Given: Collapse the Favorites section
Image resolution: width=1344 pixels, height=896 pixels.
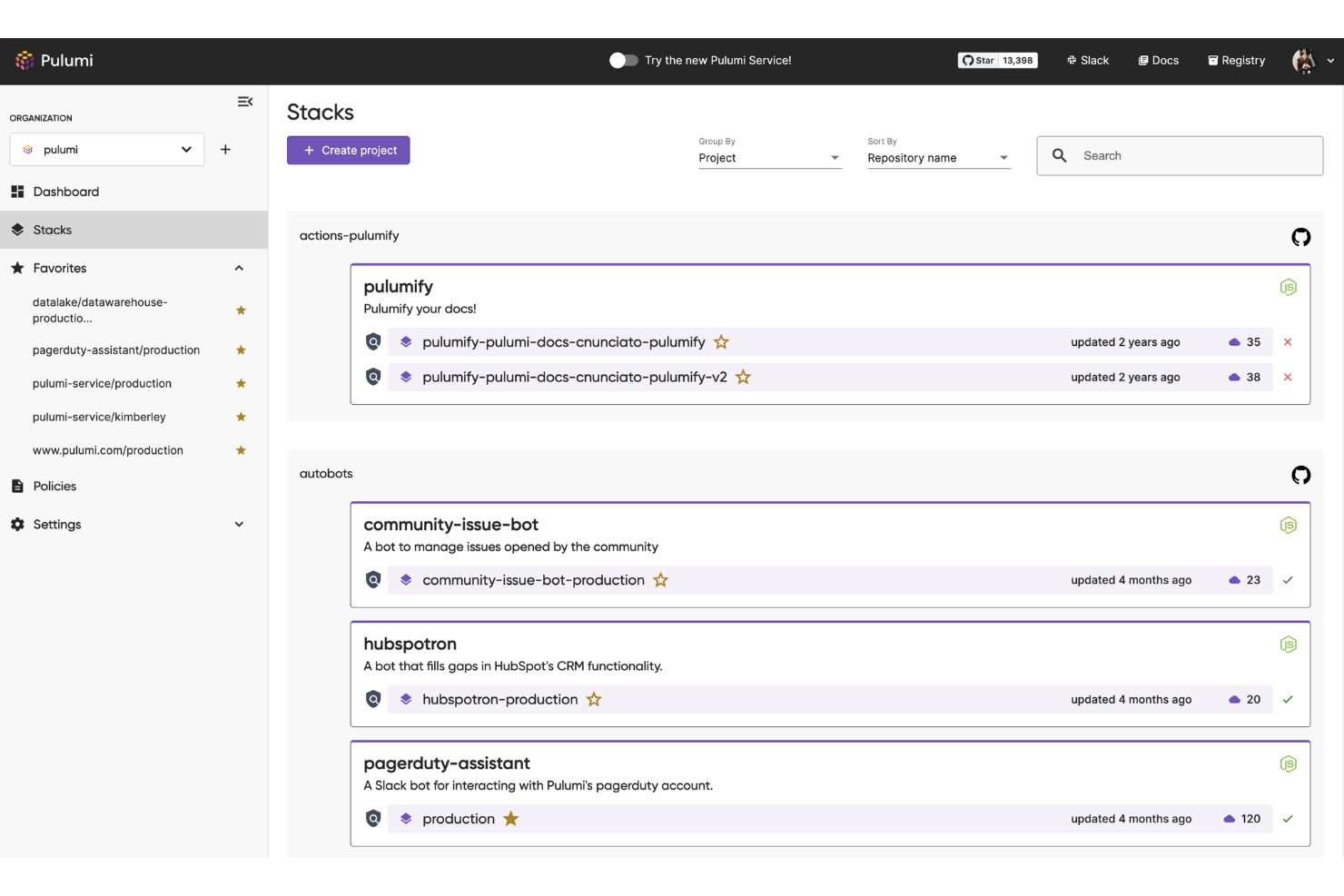Looking at the screenshot, I should pos(239,268).
